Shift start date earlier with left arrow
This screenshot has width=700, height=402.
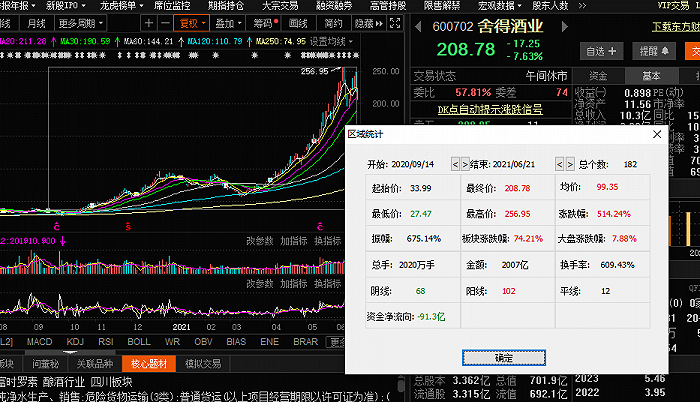(455, 164)
